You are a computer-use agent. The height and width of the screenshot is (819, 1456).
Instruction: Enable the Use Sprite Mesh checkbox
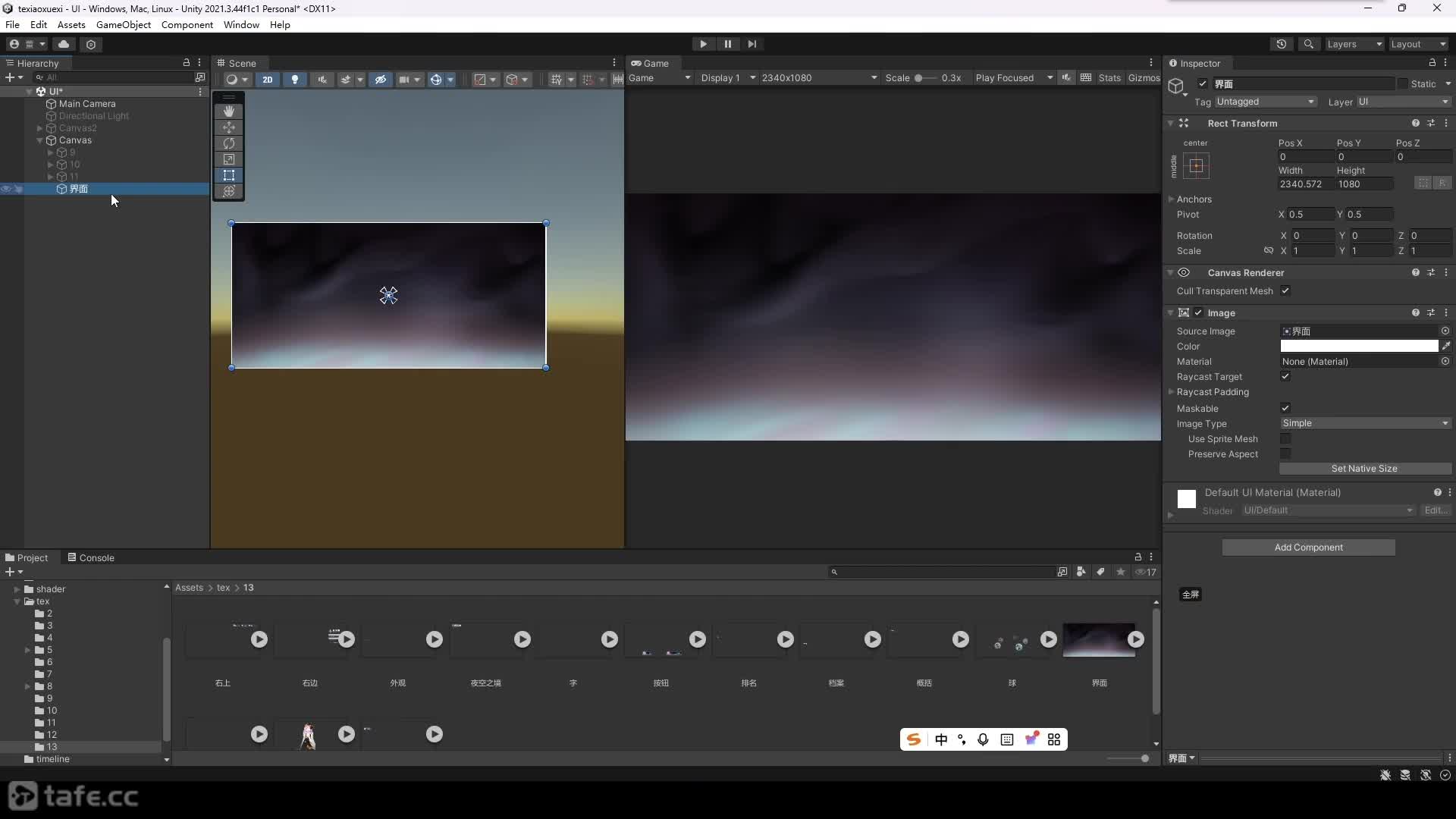pyautogui.click(x=1285, y=438)
